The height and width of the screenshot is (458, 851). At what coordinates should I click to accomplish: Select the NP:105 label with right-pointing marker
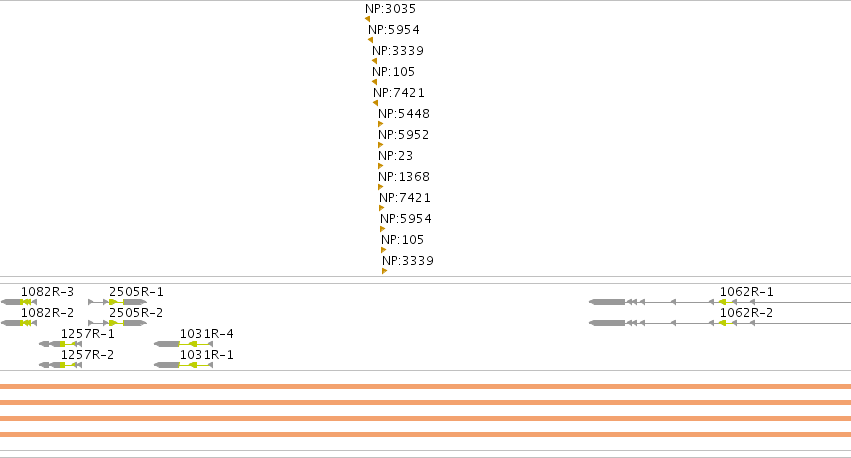coord(402,240)
